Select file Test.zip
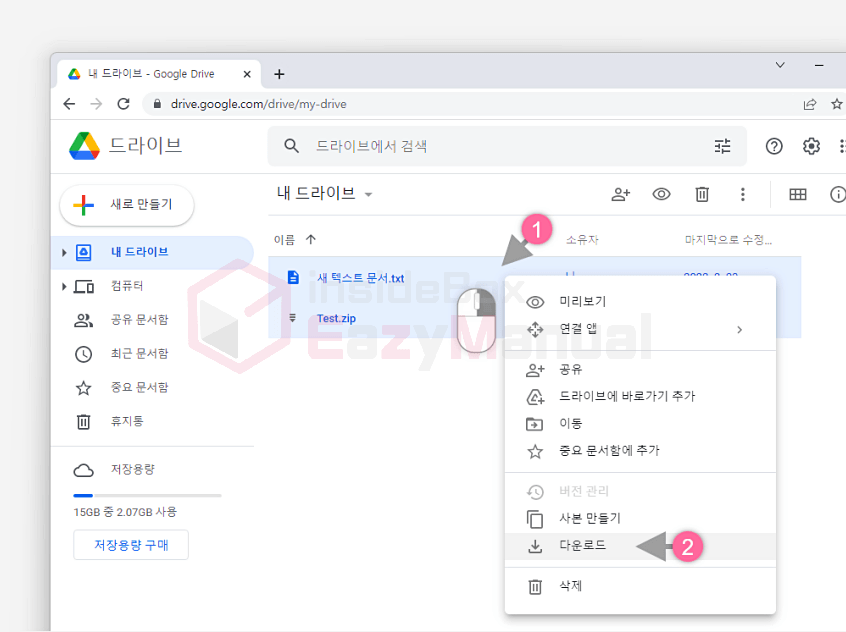 click(336, 318)
